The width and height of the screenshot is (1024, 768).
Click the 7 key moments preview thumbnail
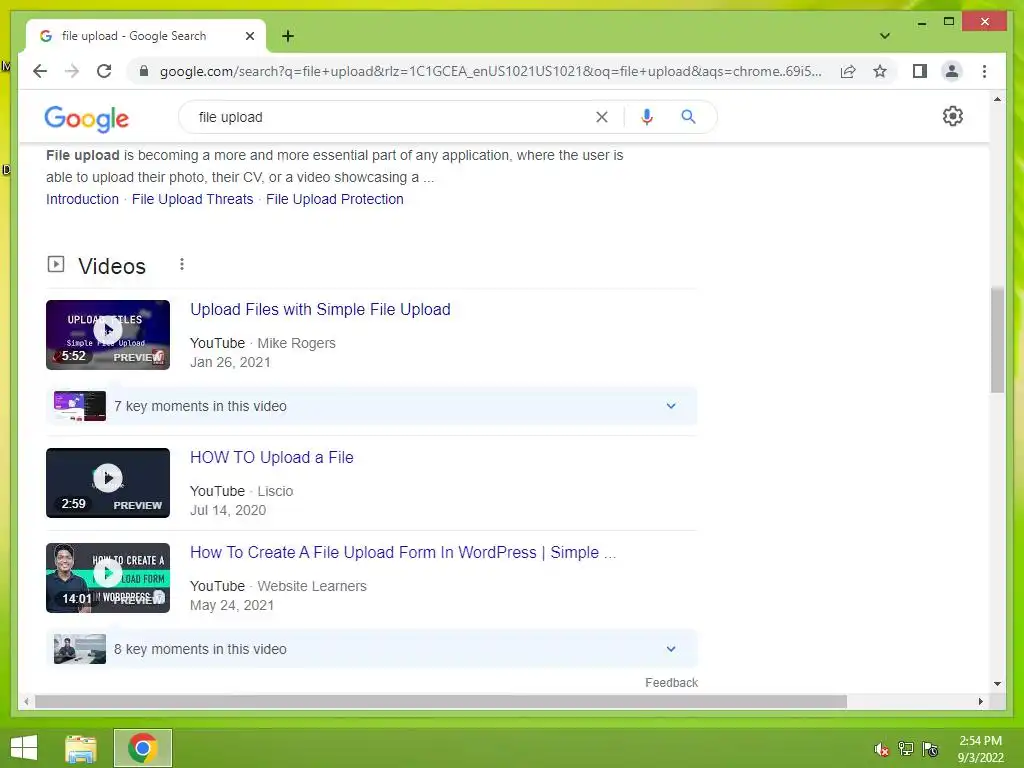[x=80, y=406]
